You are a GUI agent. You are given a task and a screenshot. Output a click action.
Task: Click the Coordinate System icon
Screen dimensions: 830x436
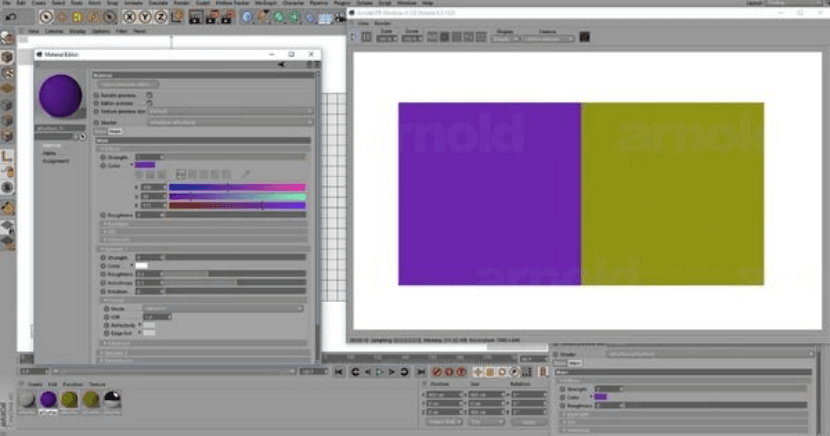[177, 17]
